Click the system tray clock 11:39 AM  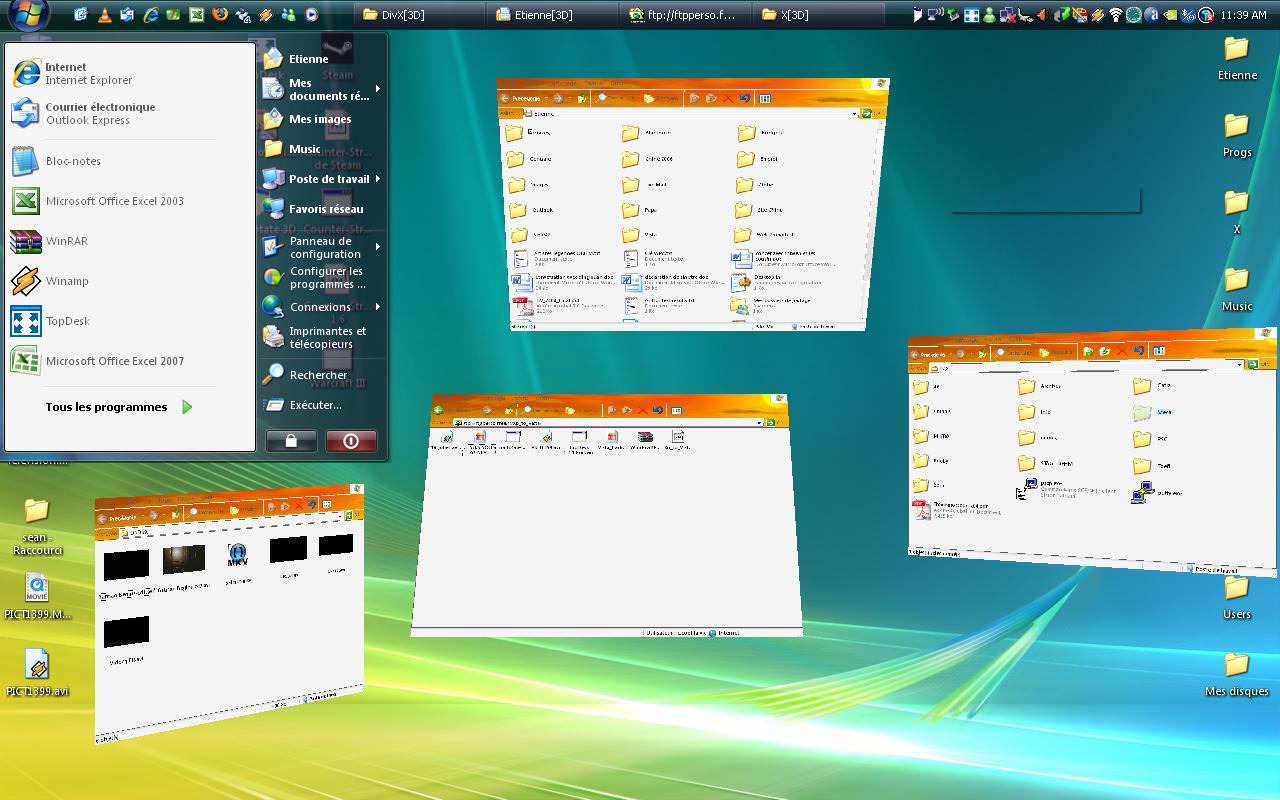pyautogui.click(x=1243, y=15)
